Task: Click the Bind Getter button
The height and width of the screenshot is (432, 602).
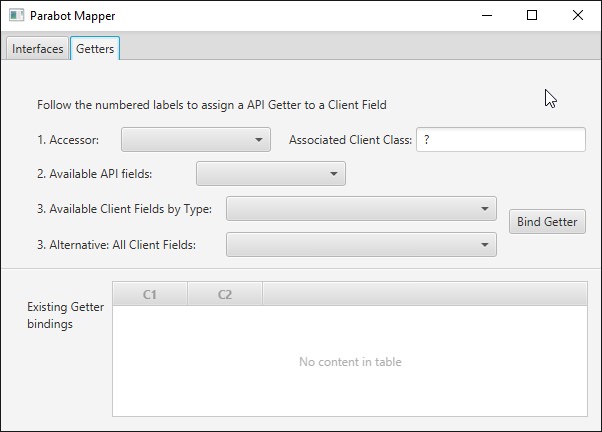Action: coord(547,222)
